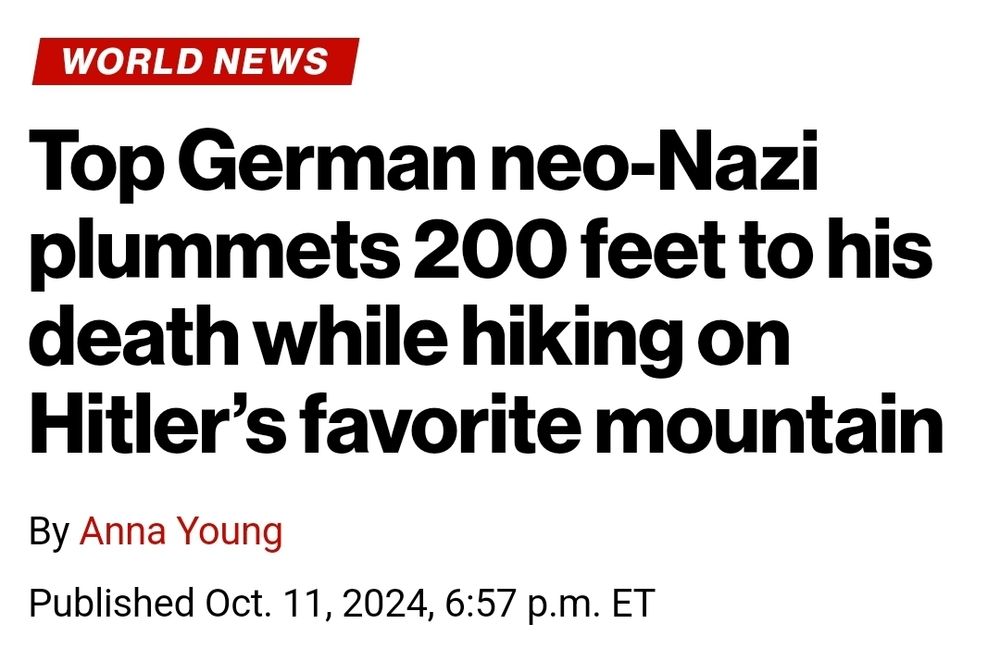Click the article headline's first line 'Top German neo-Nazi'
Screen dimensions: 1000x660
click(x=423, y=163)
